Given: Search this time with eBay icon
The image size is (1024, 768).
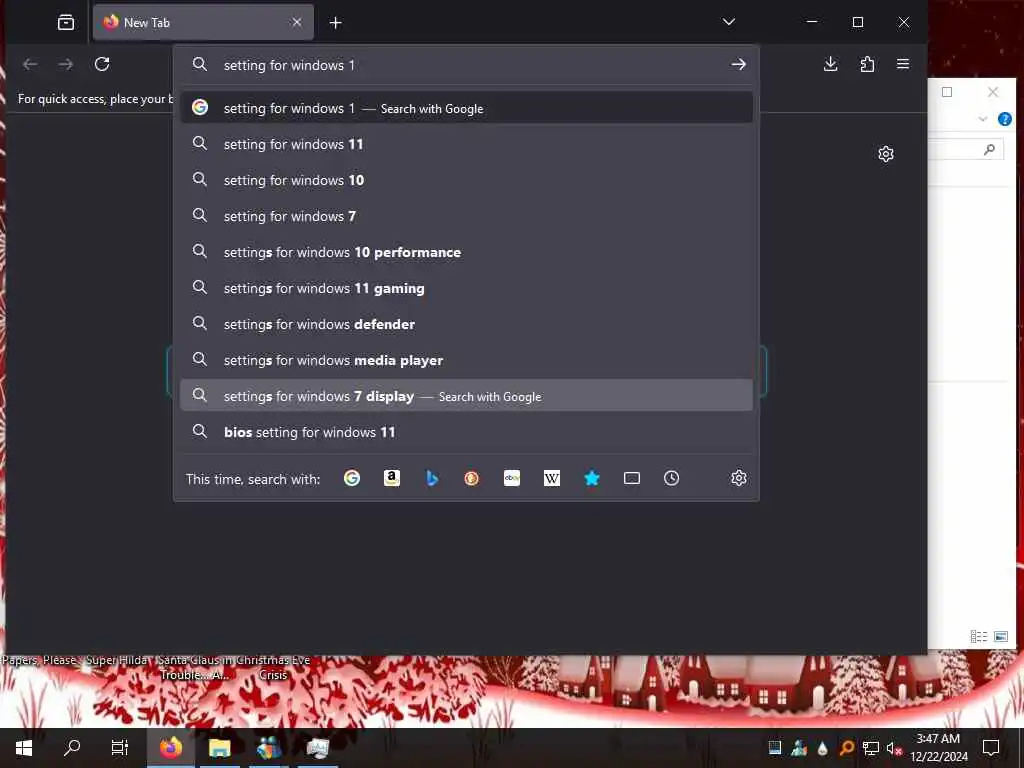Looking at the screenshot, I should (x=512, y=478).
